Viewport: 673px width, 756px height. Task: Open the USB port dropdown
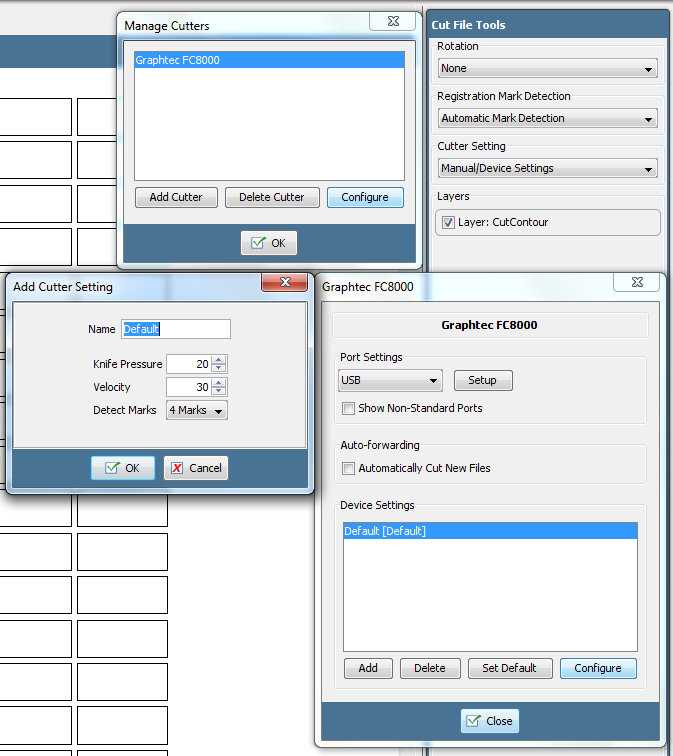[390, 380]
